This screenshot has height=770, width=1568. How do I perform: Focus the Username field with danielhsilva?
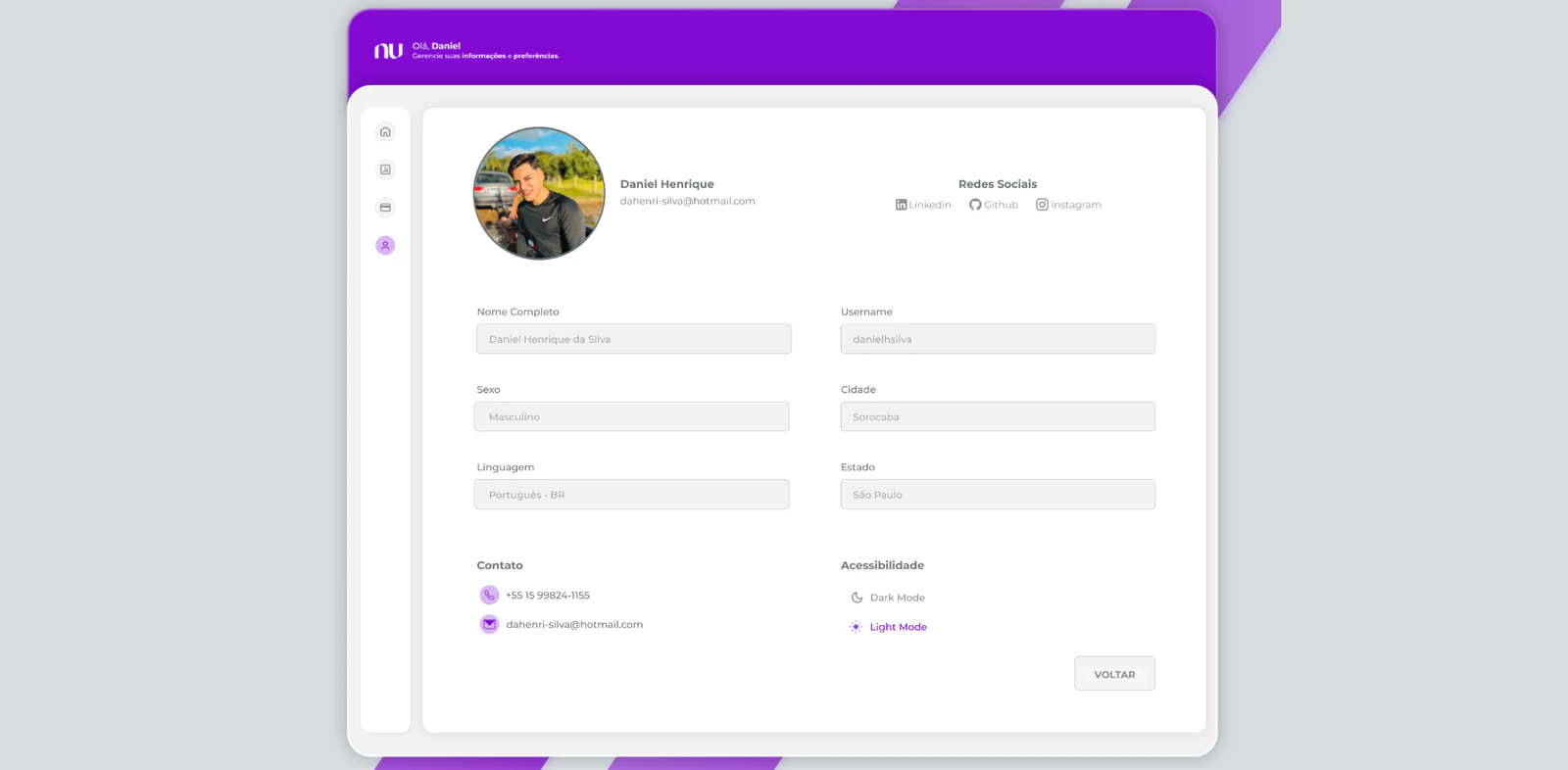998,339
